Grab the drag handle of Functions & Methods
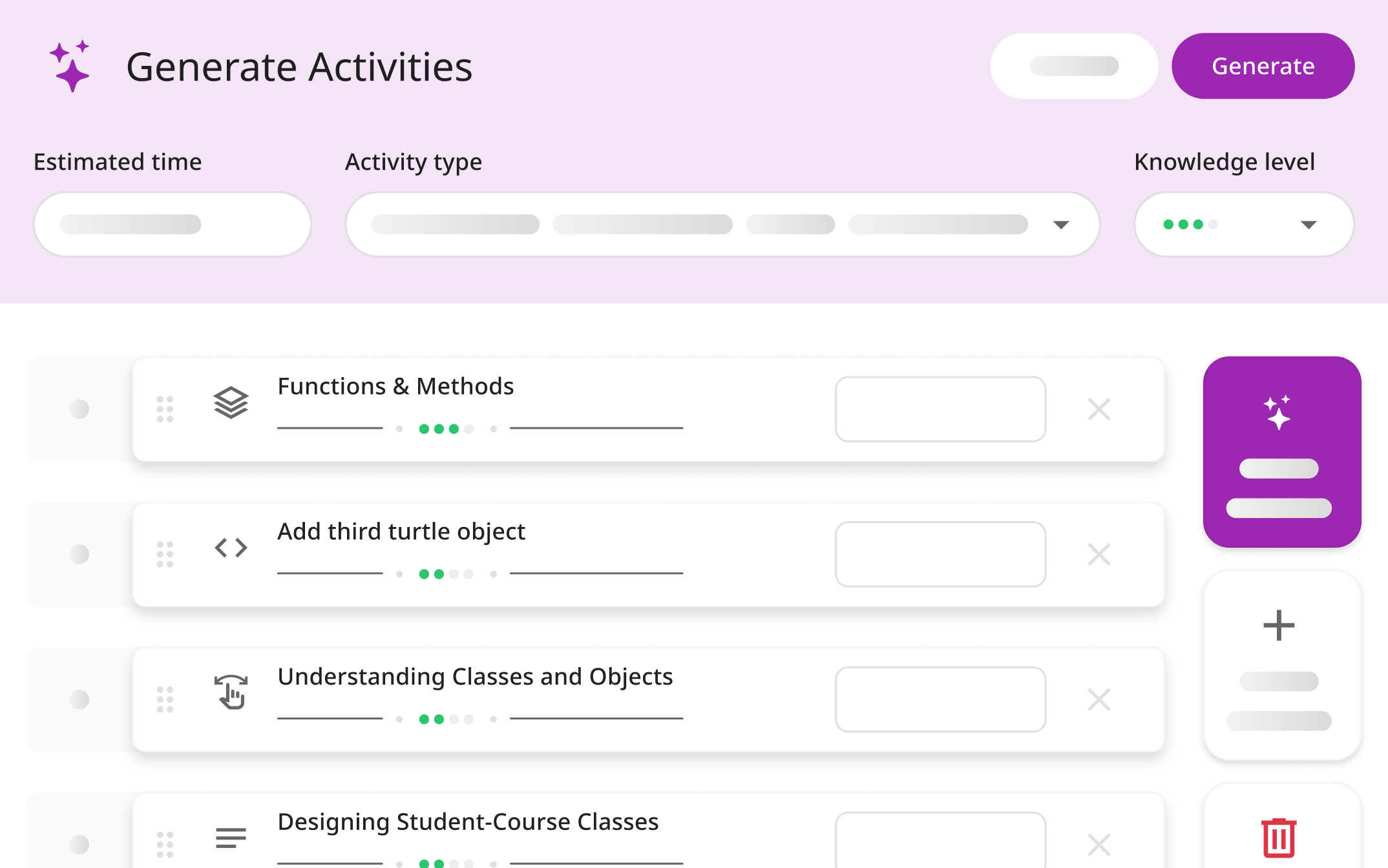The height and width of the screenshot is (868, 1388). pyautogui.click(x=165, y=409)
